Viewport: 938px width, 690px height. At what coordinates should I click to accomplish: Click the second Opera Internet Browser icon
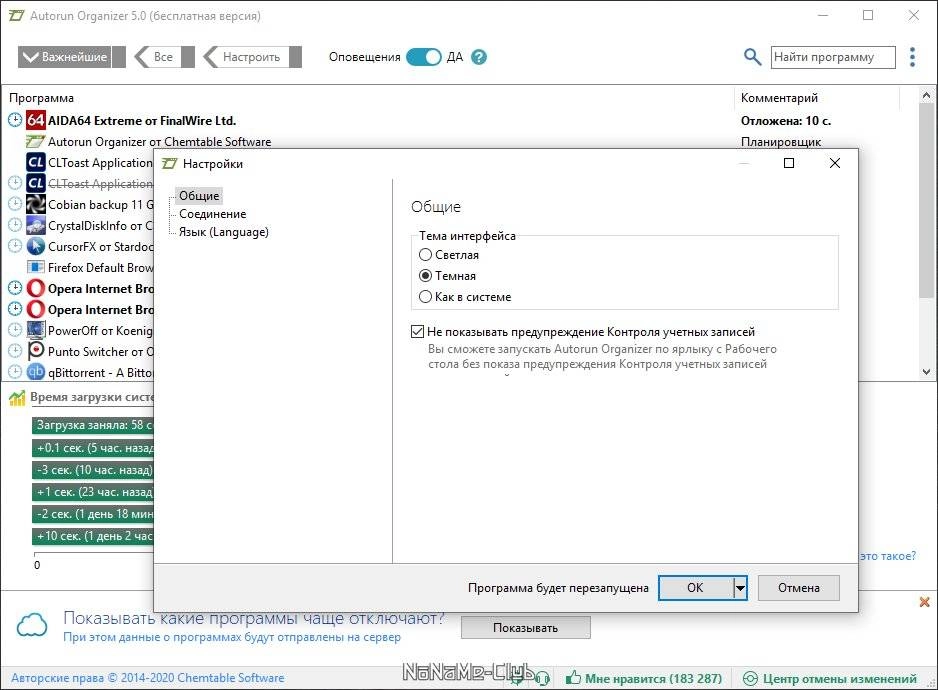click(35, 309)
